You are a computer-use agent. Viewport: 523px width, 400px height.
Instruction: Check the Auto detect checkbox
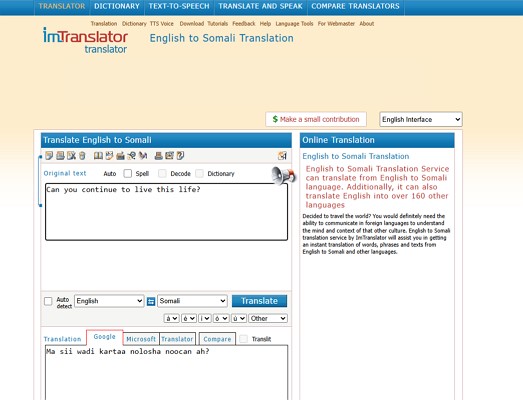(48, 301)
